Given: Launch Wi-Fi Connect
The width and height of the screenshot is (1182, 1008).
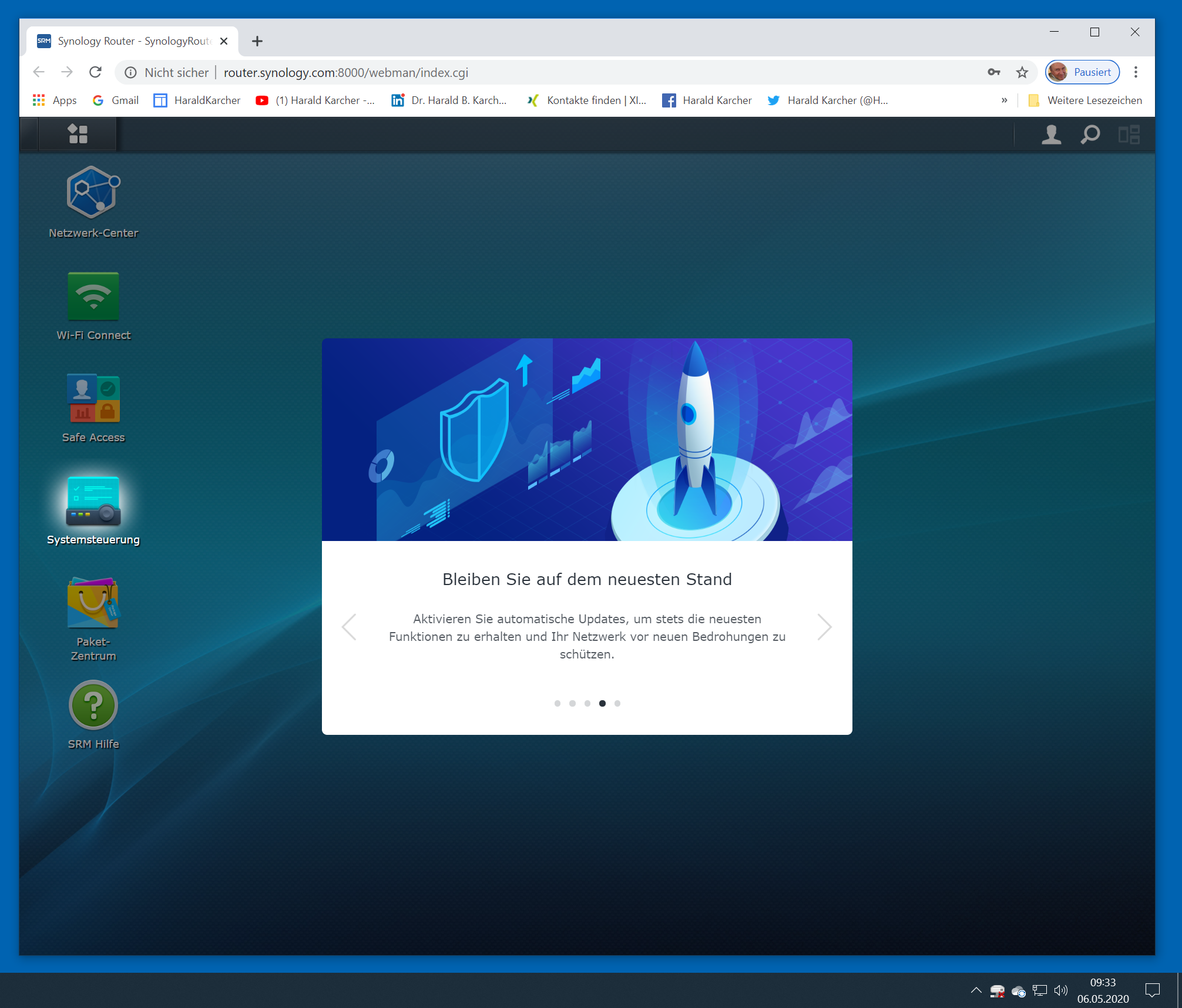Looking at the screenshot, I should (x=93, y=296).
